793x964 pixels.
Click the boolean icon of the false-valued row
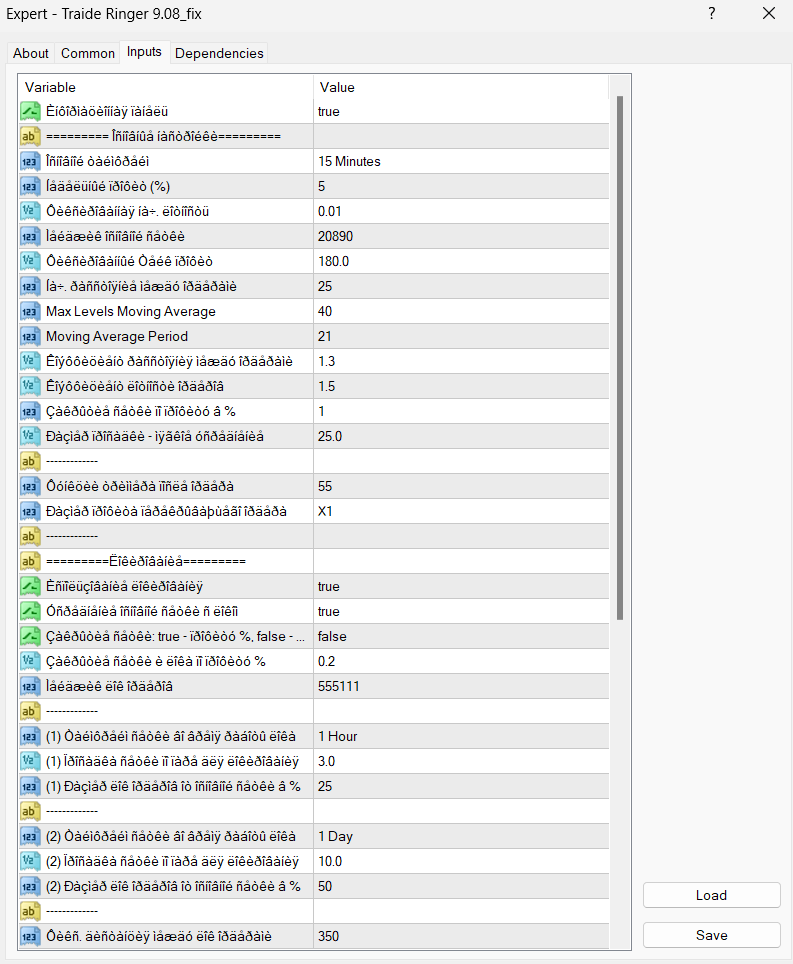click(30, 636)
